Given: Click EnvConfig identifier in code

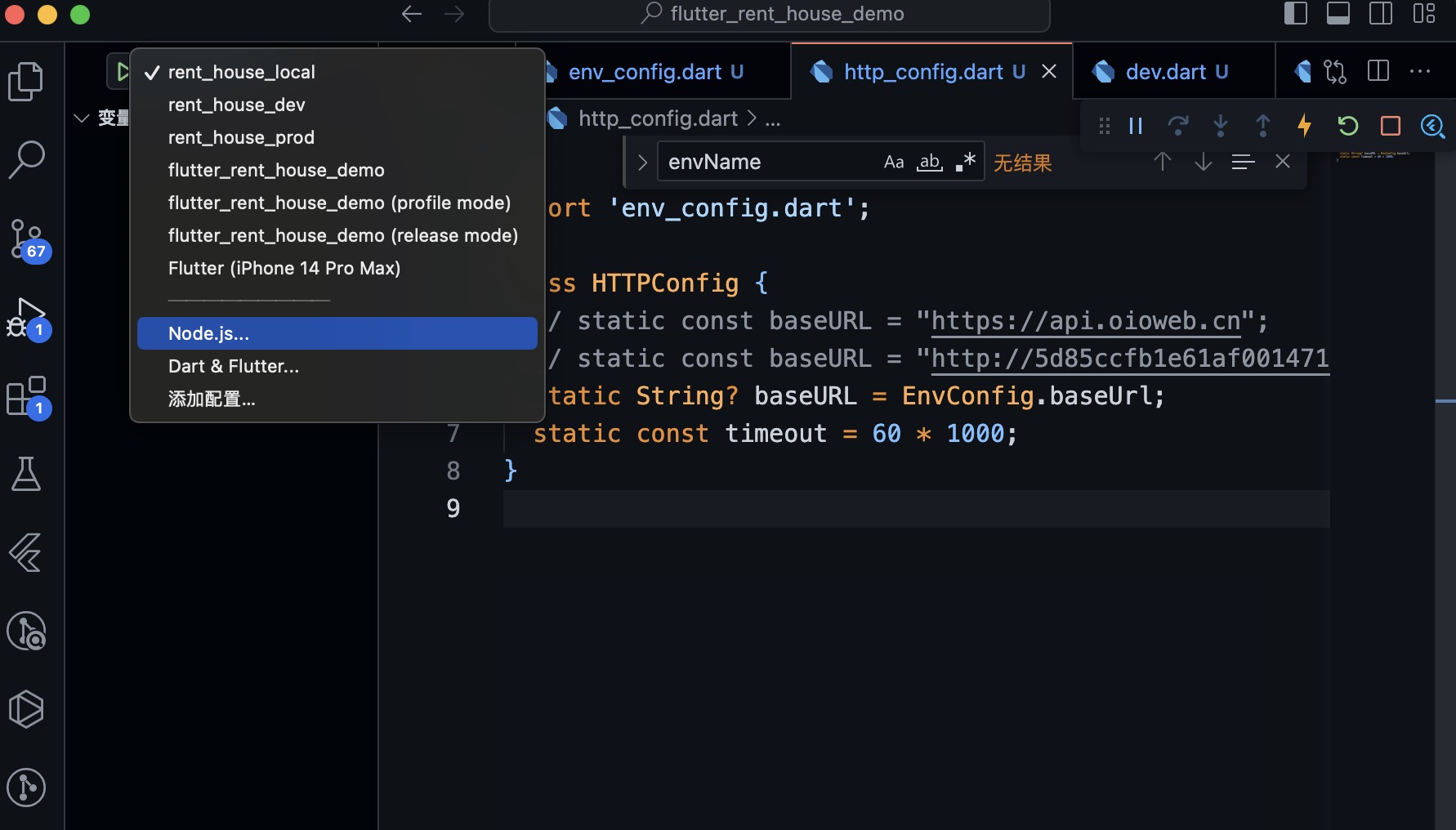Looking at the screenshot, I should pos(968,396).
